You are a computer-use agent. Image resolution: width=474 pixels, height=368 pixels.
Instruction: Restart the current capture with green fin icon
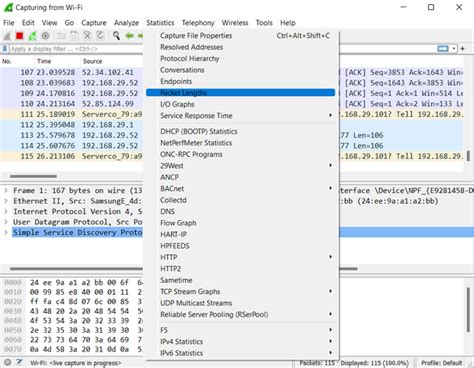(x=32, y=36)
